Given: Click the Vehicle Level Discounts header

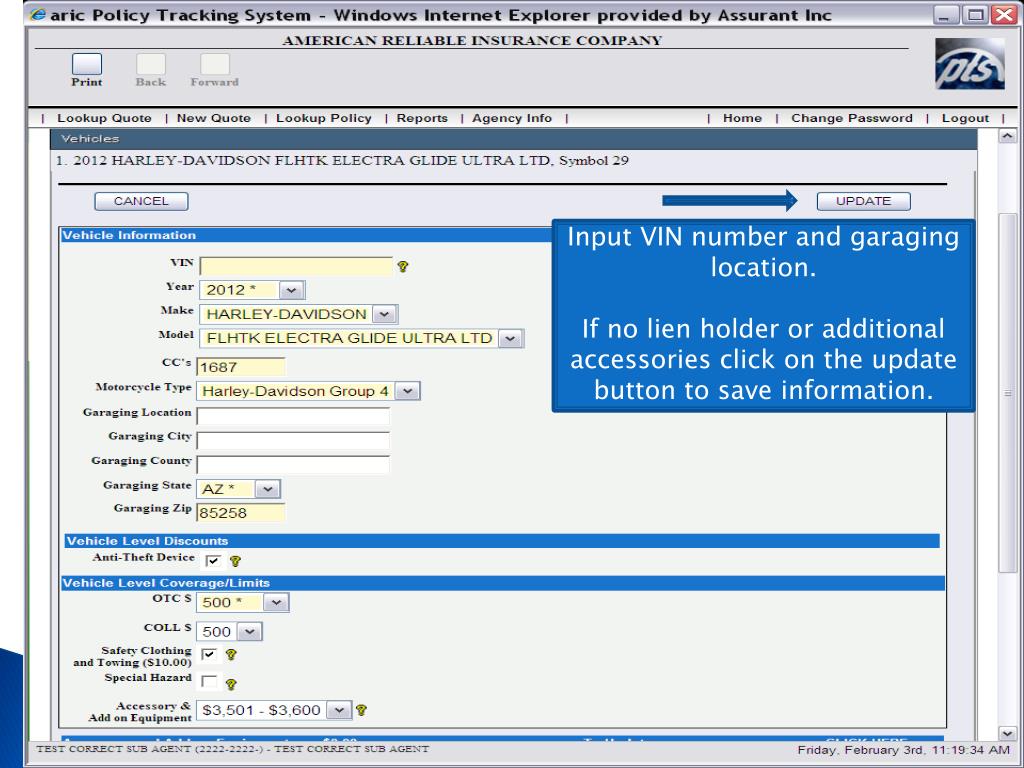Looking at the screenshot, I should 502,541.
